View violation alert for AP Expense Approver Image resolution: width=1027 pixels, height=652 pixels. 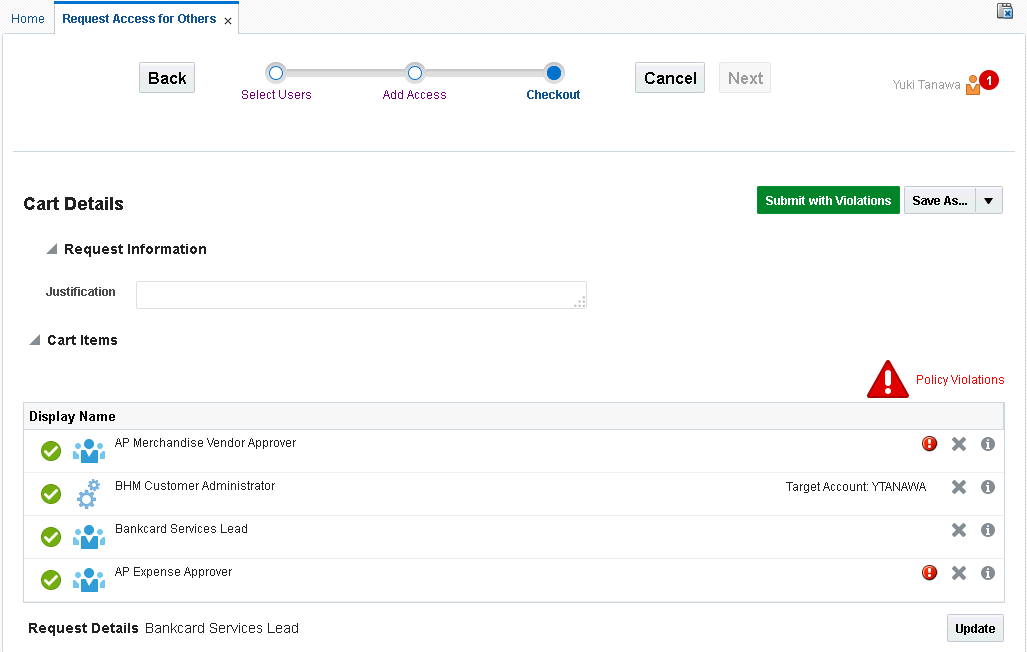click(929, 573)
